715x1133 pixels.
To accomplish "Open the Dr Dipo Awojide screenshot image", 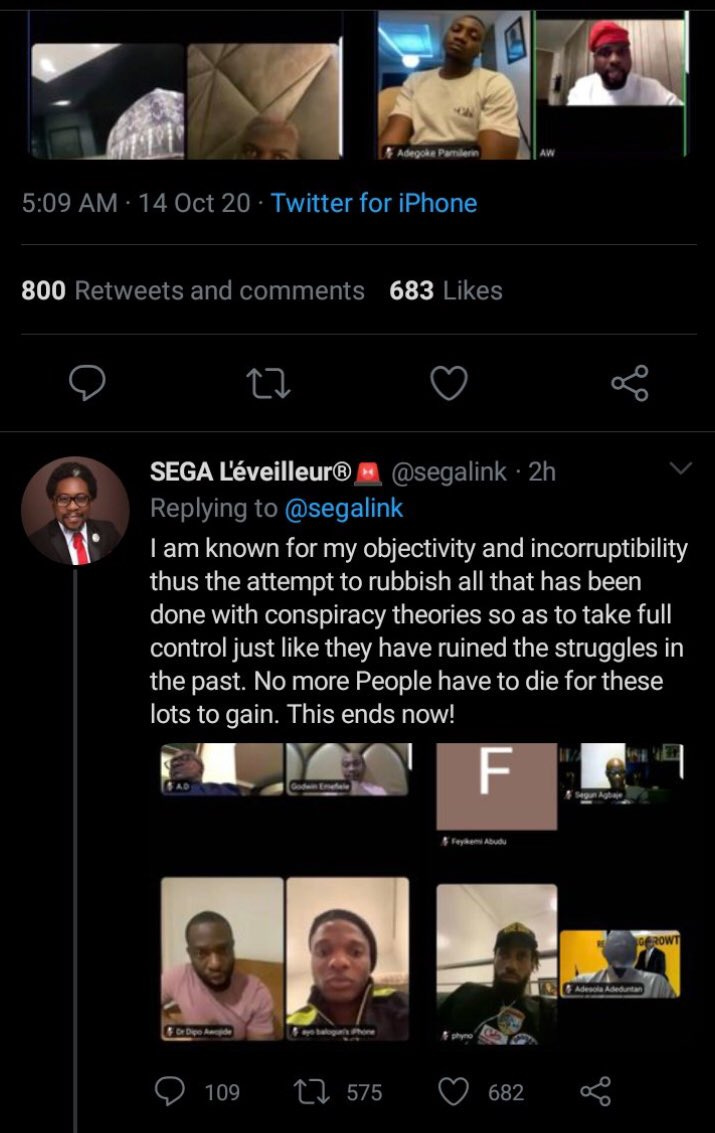I will pyautogui.click(x=222, y=958).
